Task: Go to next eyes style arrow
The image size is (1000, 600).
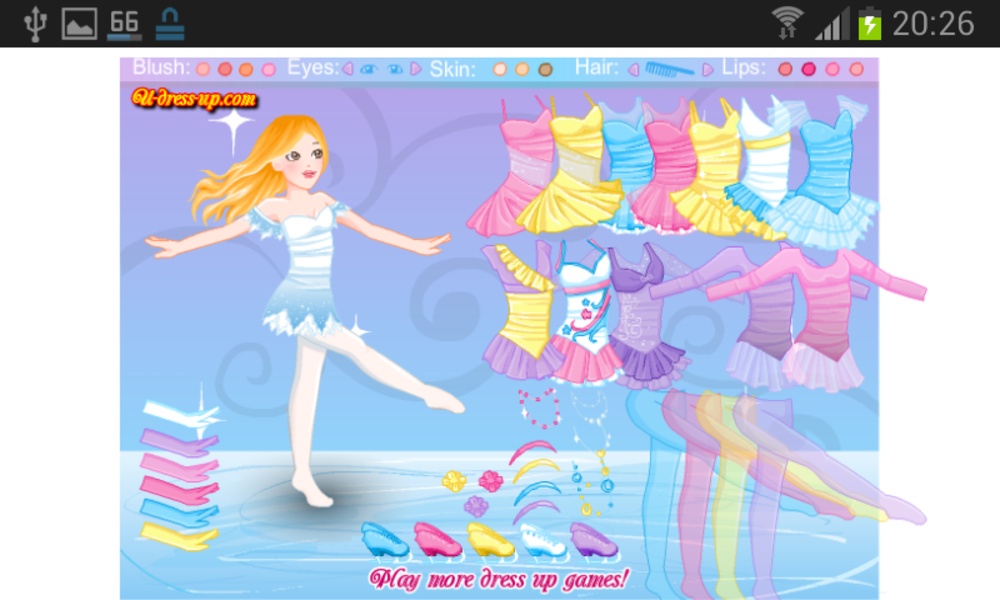Action: (x=416, y=68)
